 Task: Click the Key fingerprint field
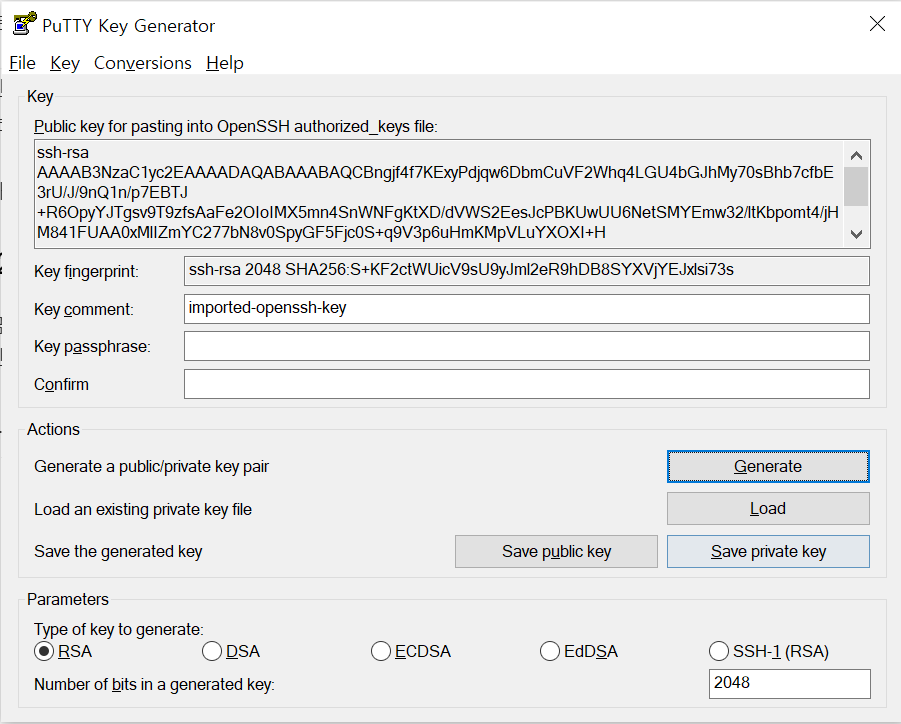pos(526,271)
